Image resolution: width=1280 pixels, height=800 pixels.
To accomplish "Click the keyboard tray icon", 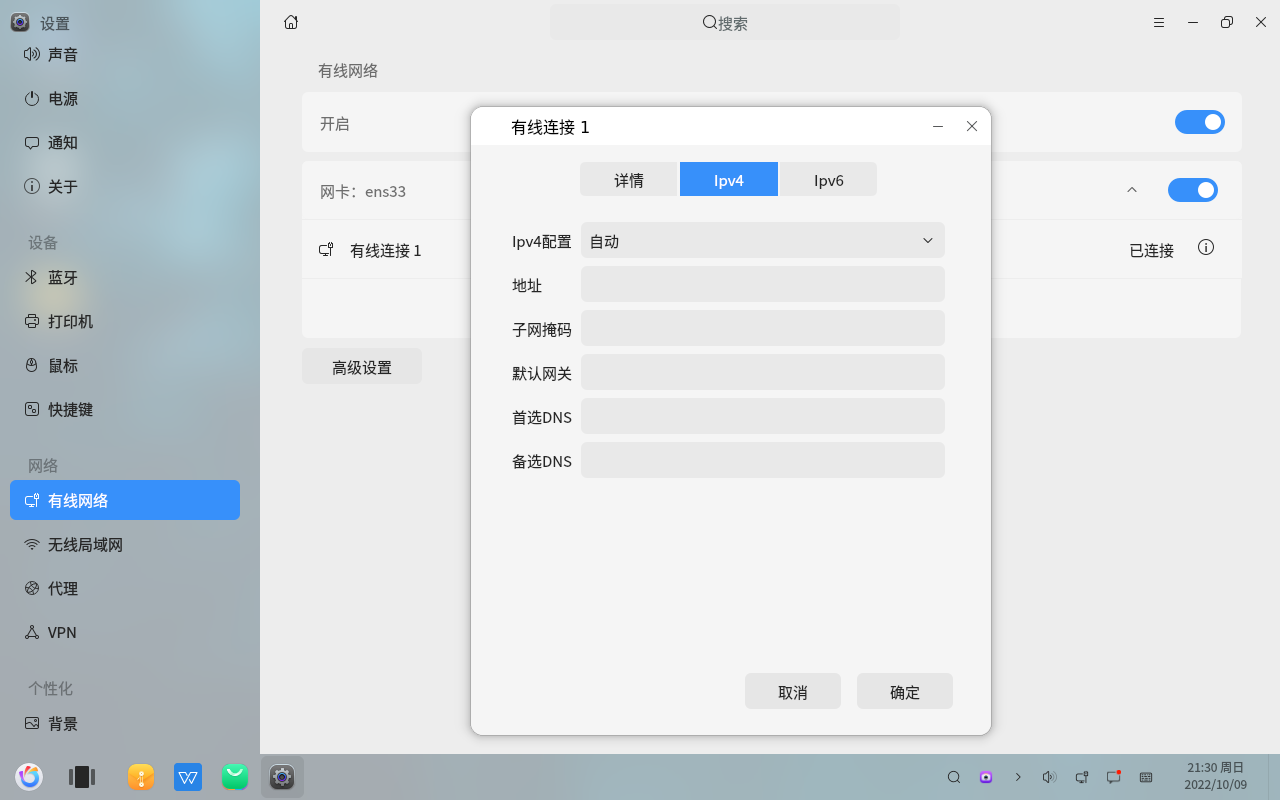I will (x=1146, y=777).
